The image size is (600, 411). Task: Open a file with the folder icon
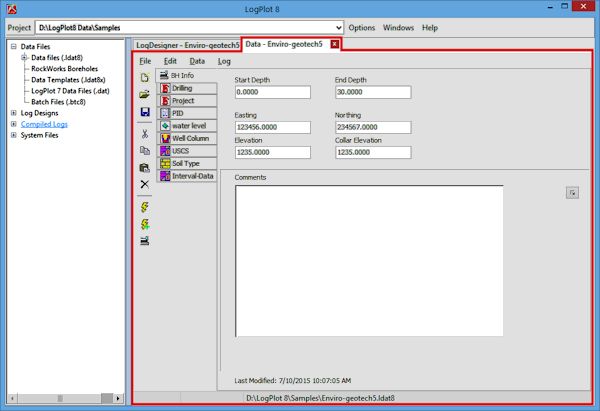[145, 94]
